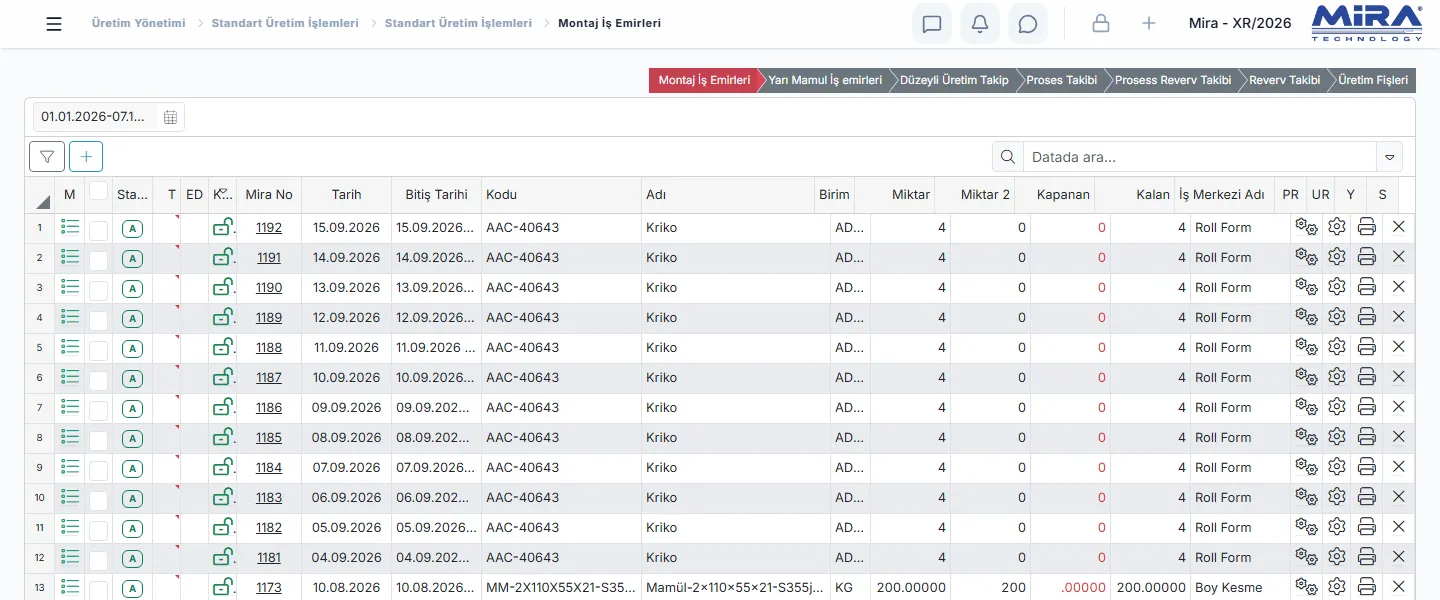
Task: Open work order link 1185
Action: coord(269,437)
